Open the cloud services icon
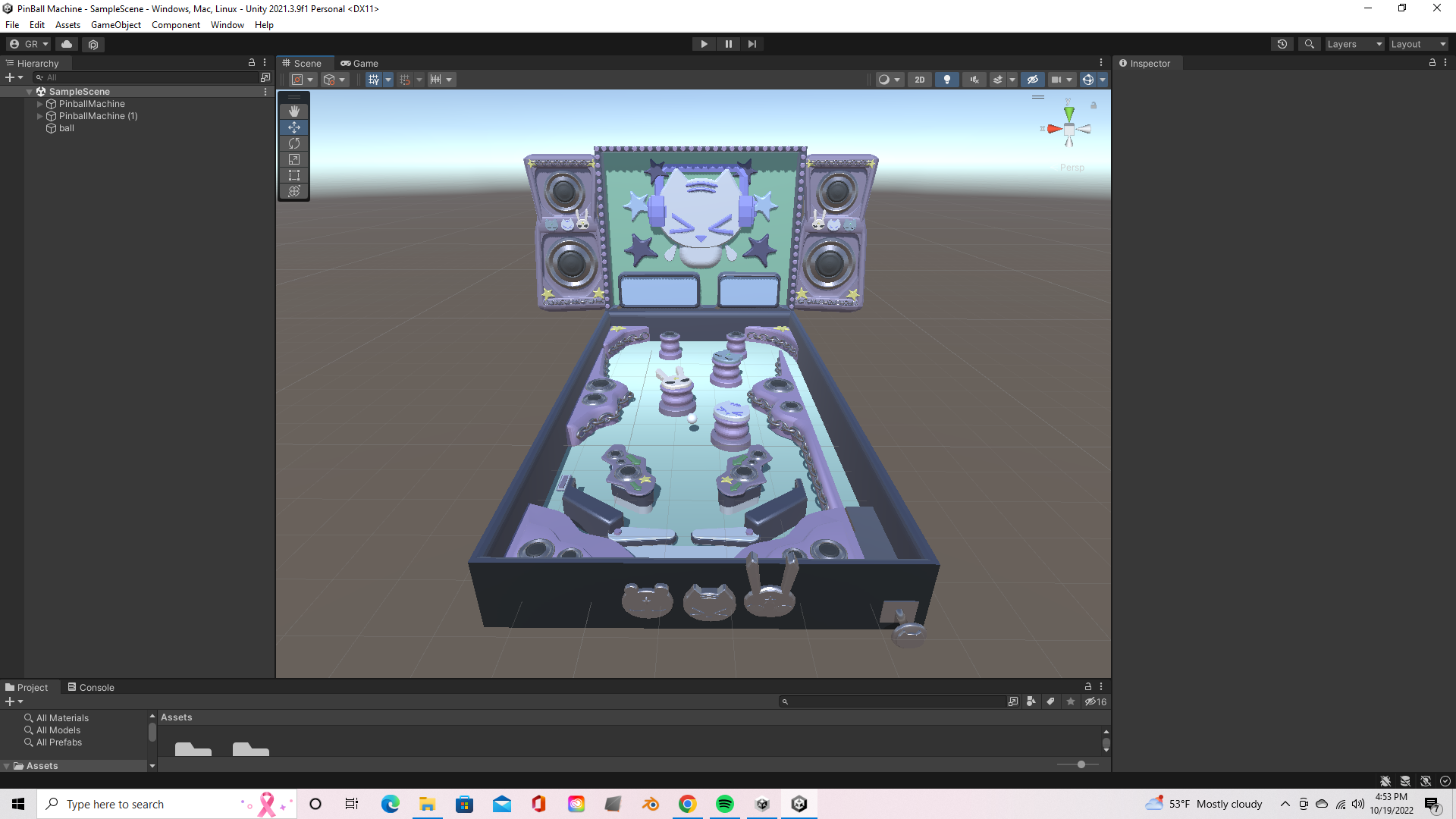 [x=67, y=44]
